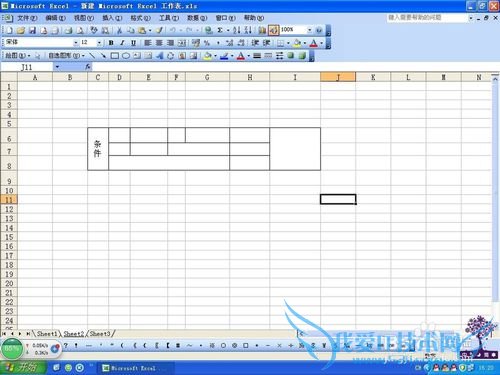Apply cell fill color bucket
500x375 pixels.
297,43
